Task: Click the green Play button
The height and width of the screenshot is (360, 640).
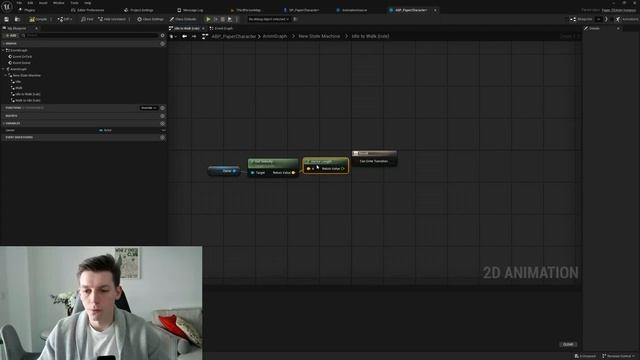Action: click(208, 19)
